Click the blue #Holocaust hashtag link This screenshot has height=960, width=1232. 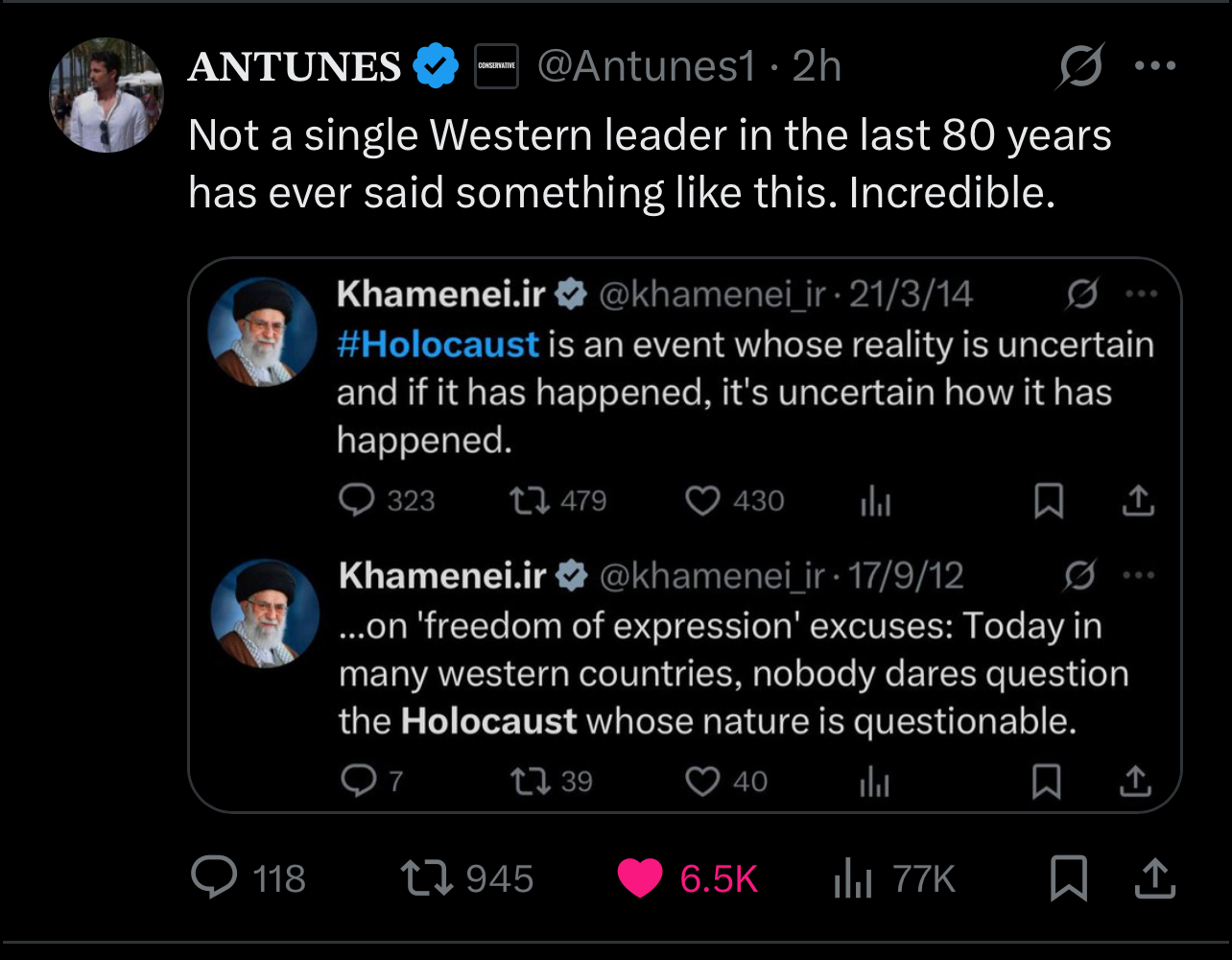(x=438, y=344)
